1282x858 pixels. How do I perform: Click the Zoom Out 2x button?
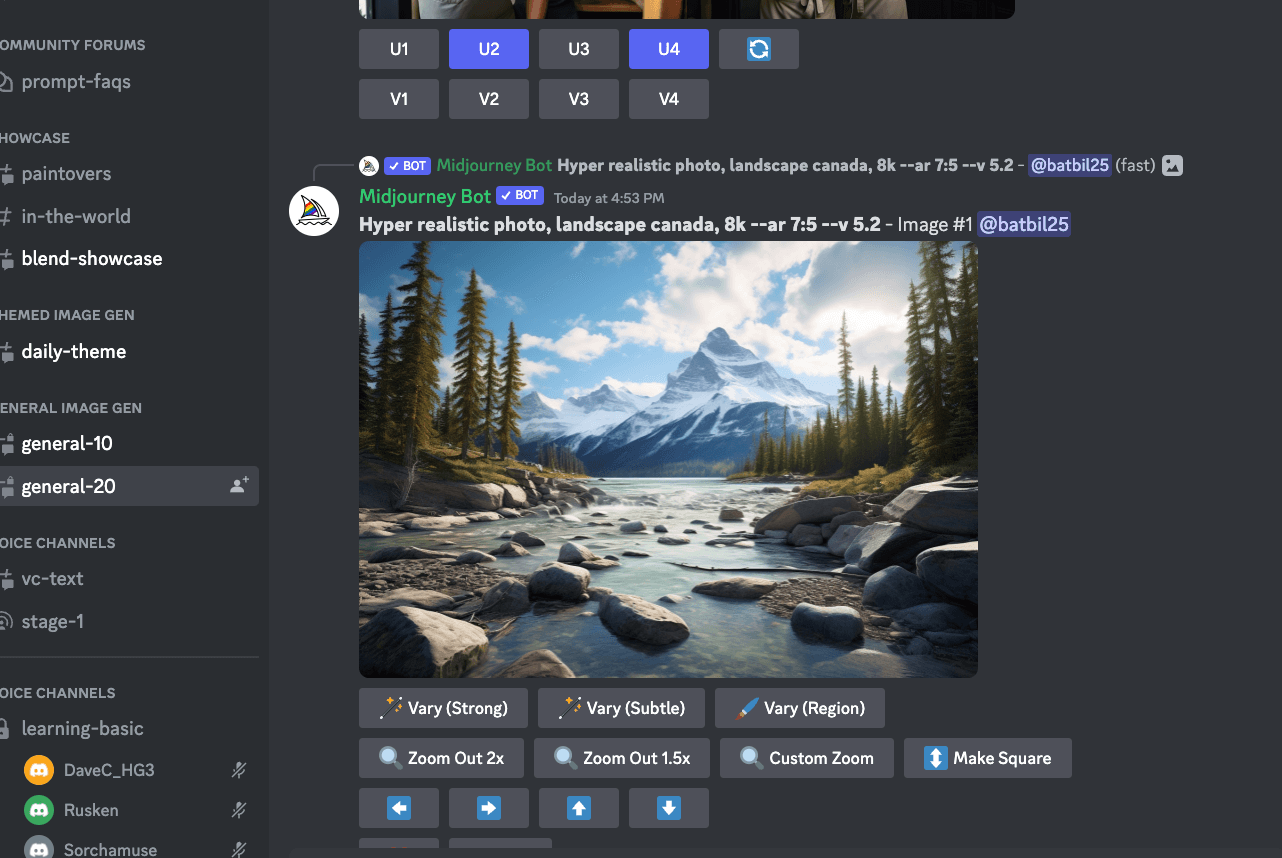[441, 758]
